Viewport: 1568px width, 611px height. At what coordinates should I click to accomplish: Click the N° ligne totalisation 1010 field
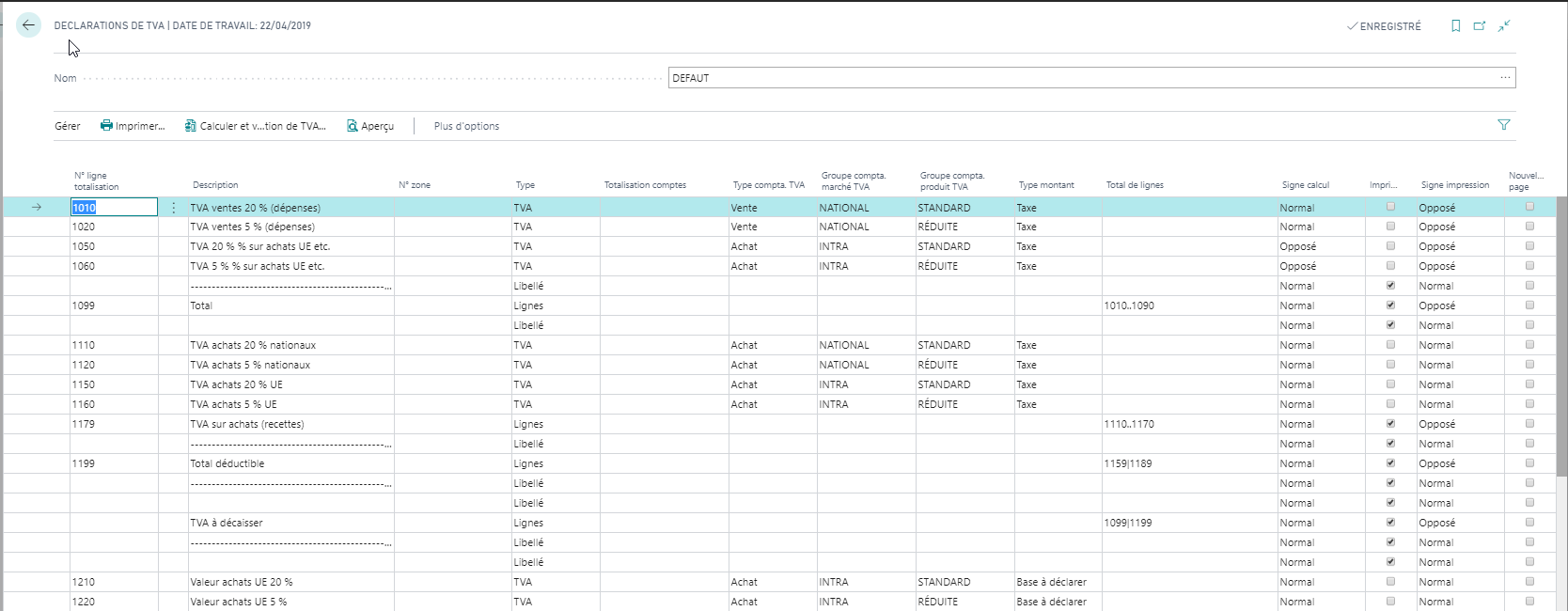coord(114,208)
